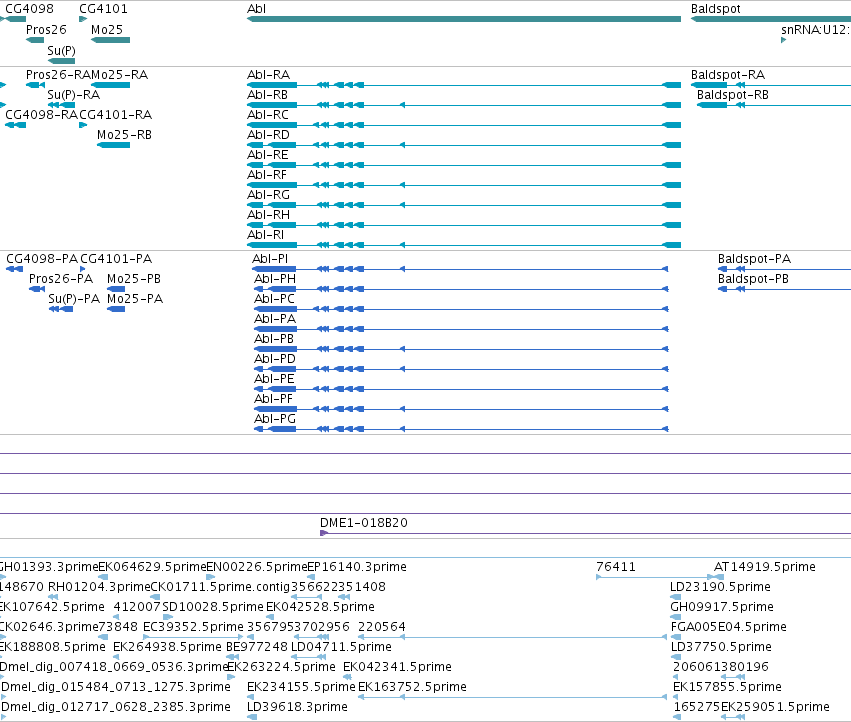
Task: Select the Mo25-RB transcript label
Action: click(124, 135)
